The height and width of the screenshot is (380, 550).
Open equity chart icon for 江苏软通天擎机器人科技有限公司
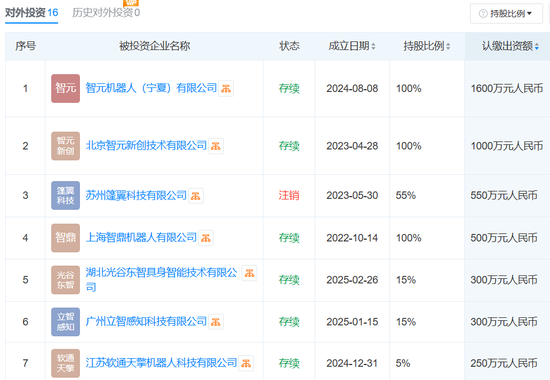point(246,363)
